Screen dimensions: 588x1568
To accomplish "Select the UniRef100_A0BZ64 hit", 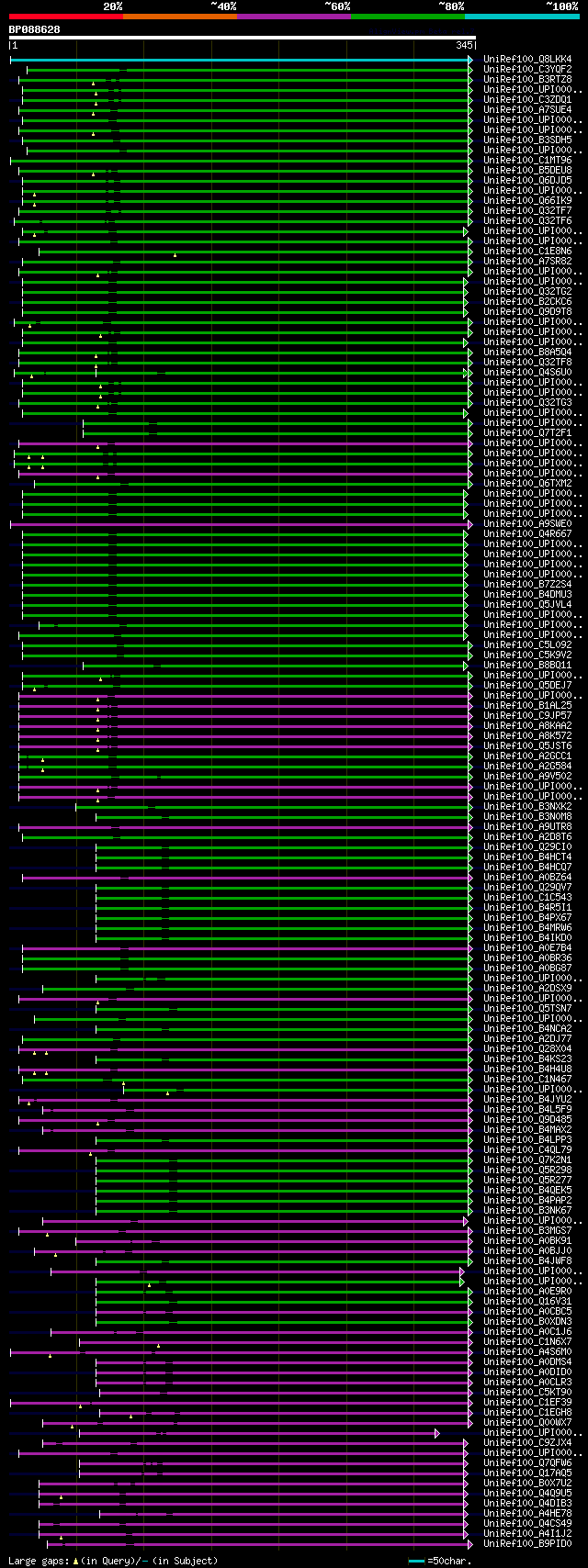I will (527, 878).
